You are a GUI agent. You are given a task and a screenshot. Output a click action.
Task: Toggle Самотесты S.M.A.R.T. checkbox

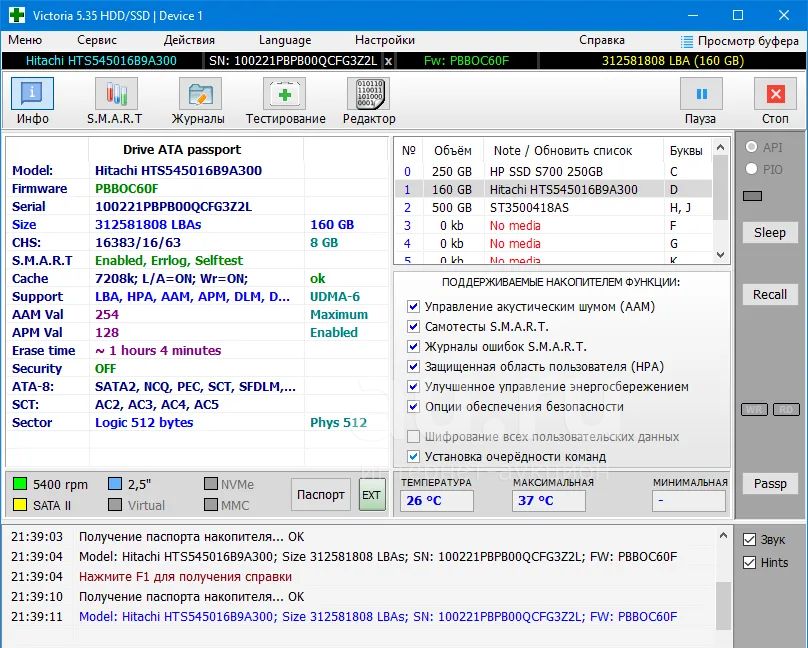coord(413,327)
